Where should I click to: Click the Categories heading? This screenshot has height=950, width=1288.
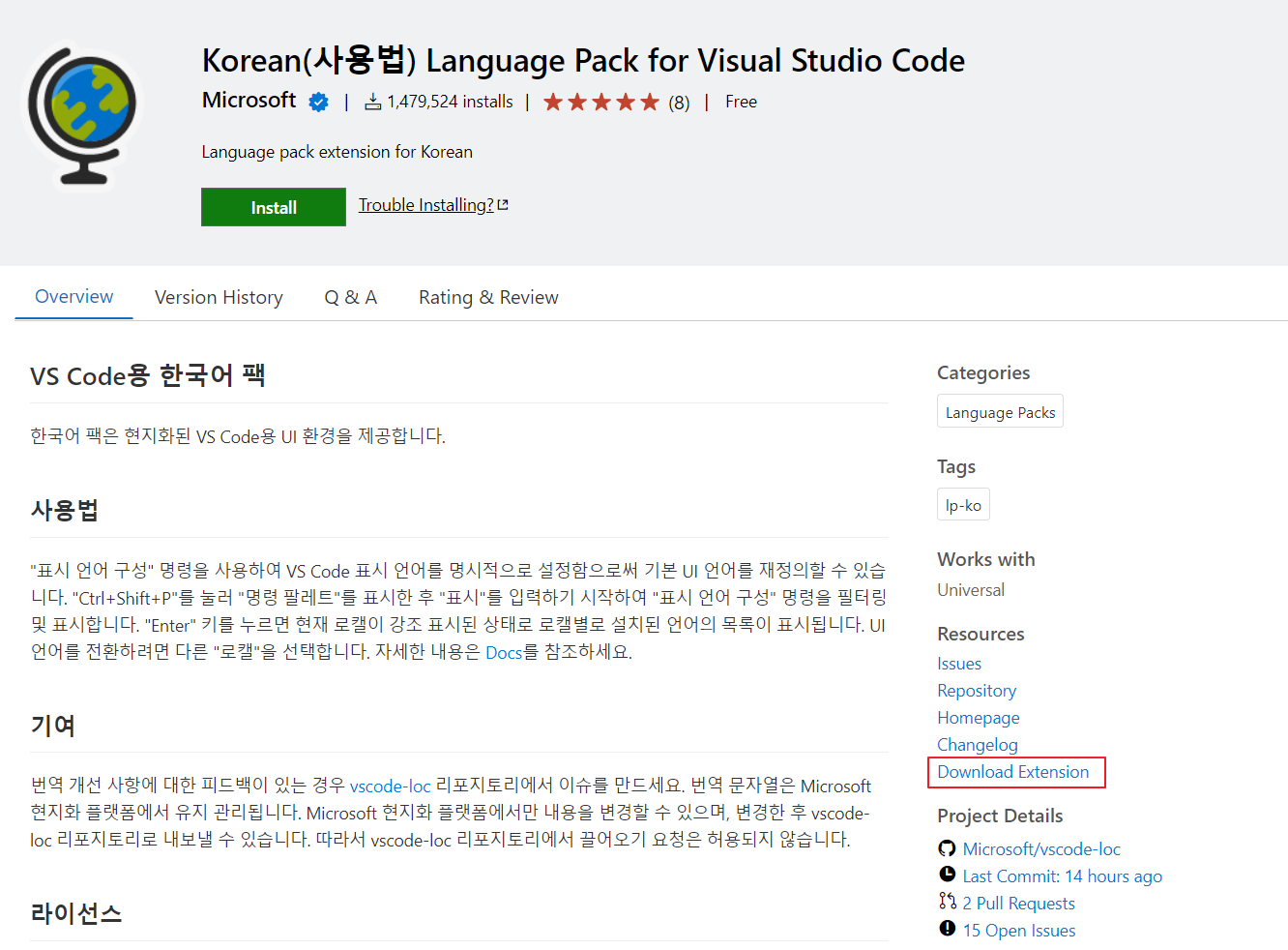pyautogui.click(x=983, y=372)
